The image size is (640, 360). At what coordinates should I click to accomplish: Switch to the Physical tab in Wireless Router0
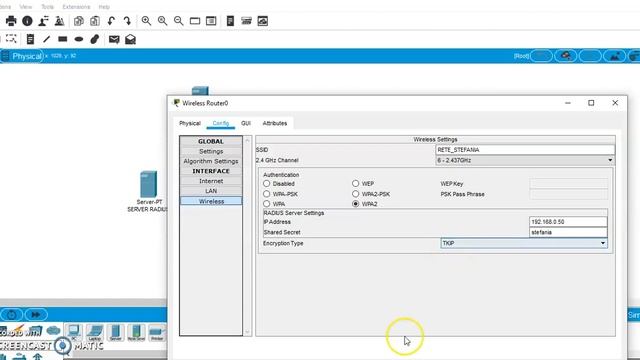click(x=190, y=123)
